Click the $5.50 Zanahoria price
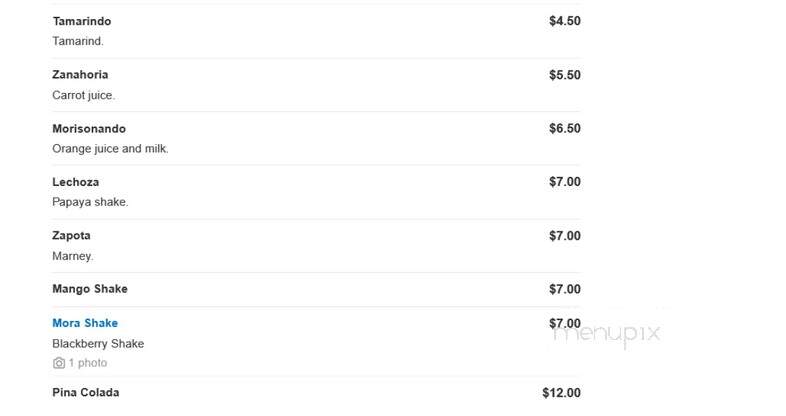This screenshot has height=416, width=786. pyautogui.click(x=565, y=75)
